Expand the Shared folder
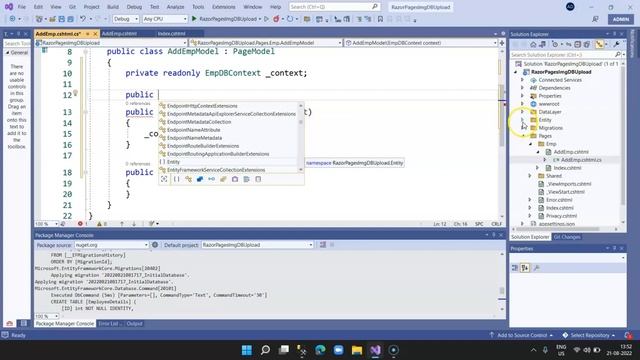This screenshot has width=640, height=360. click(530, 176)
